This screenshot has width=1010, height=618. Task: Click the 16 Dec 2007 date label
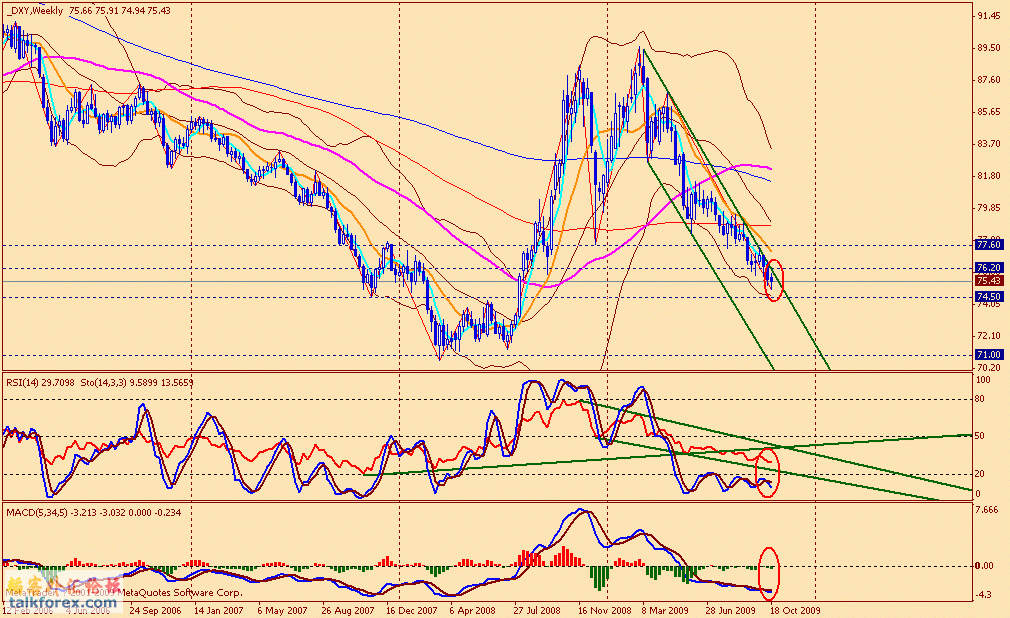[x=412, y=610]
